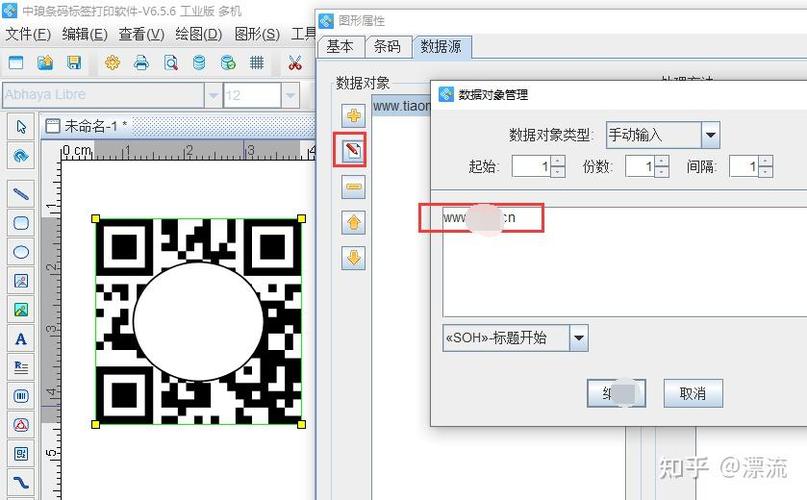
Task: Open the font size 12 dropdown arrow
Action: click(x=290, y=95)
